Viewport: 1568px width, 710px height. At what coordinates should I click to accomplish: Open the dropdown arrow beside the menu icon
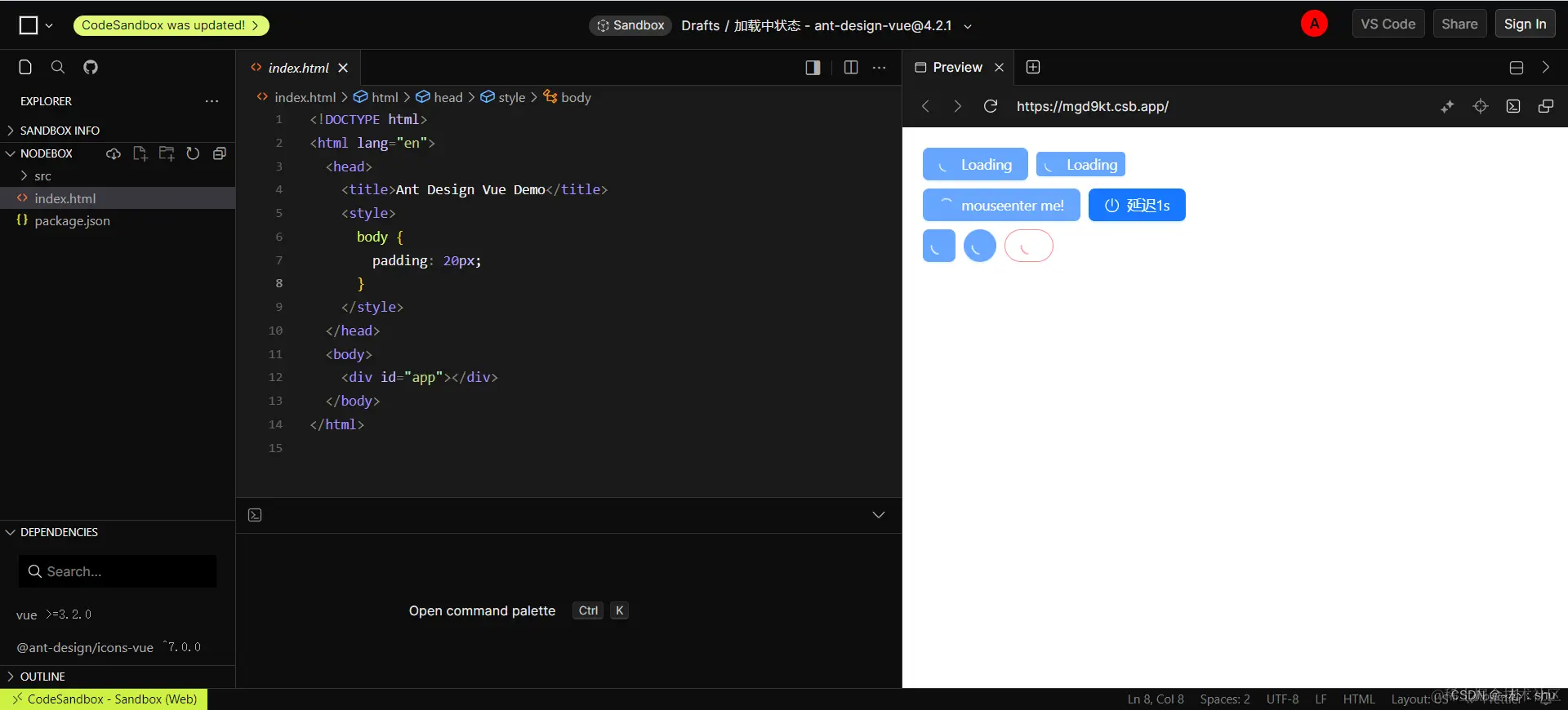(x=49, y=25)
